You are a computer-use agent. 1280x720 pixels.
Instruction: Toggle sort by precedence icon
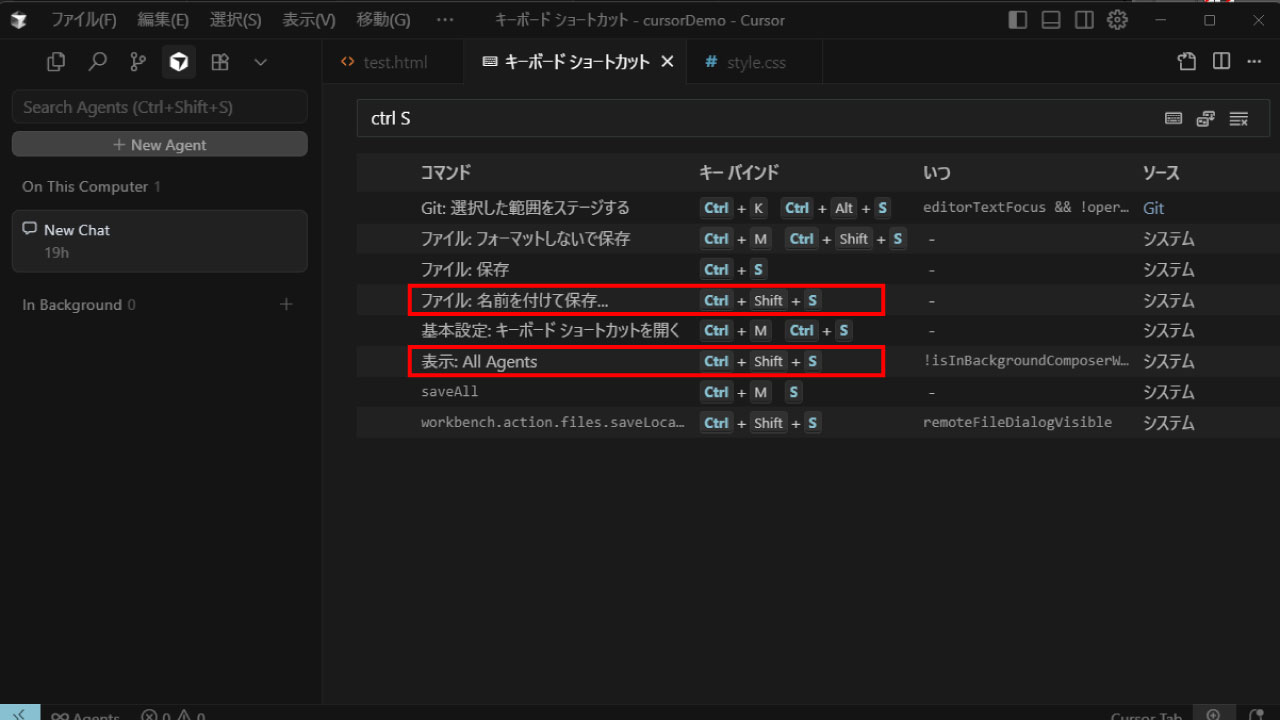coord(1206,119)
